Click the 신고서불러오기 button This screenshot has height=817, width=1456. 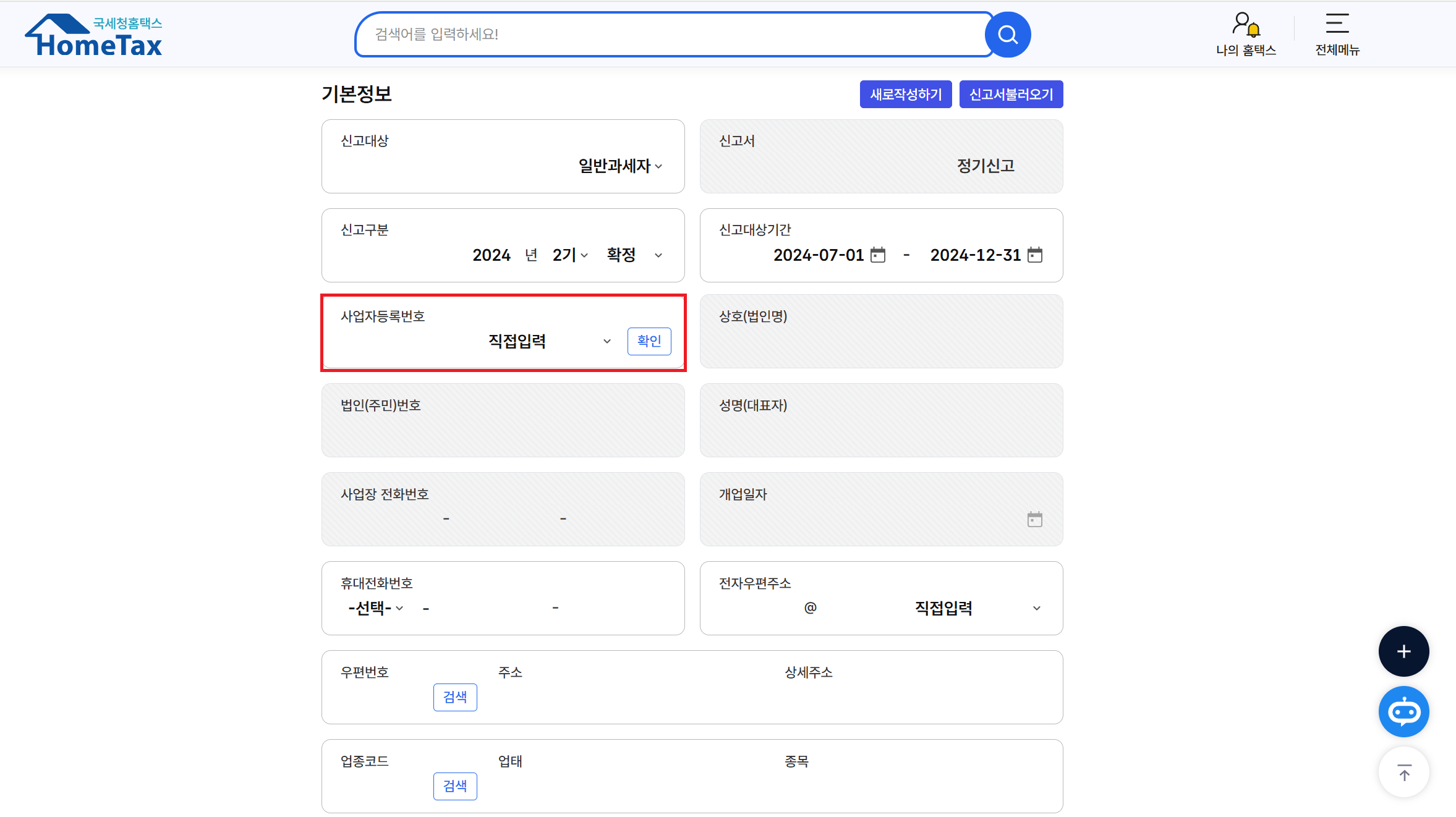coord(1010,95)
